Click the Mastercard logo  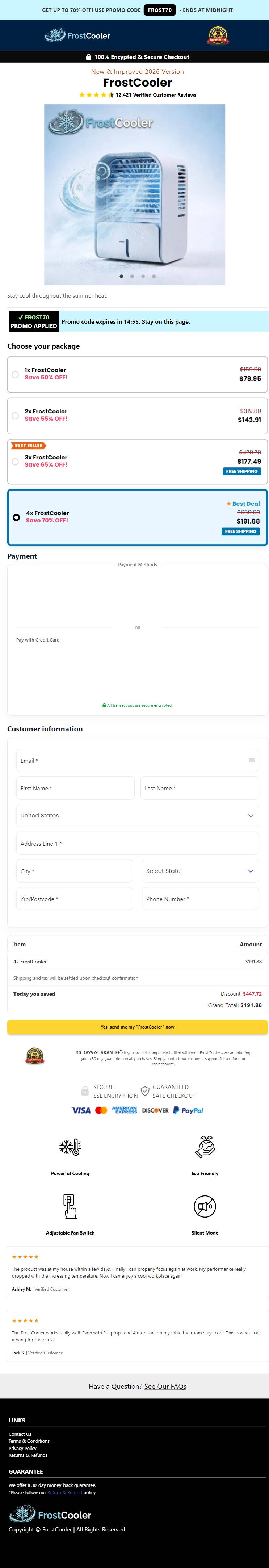coord(101,1111)
